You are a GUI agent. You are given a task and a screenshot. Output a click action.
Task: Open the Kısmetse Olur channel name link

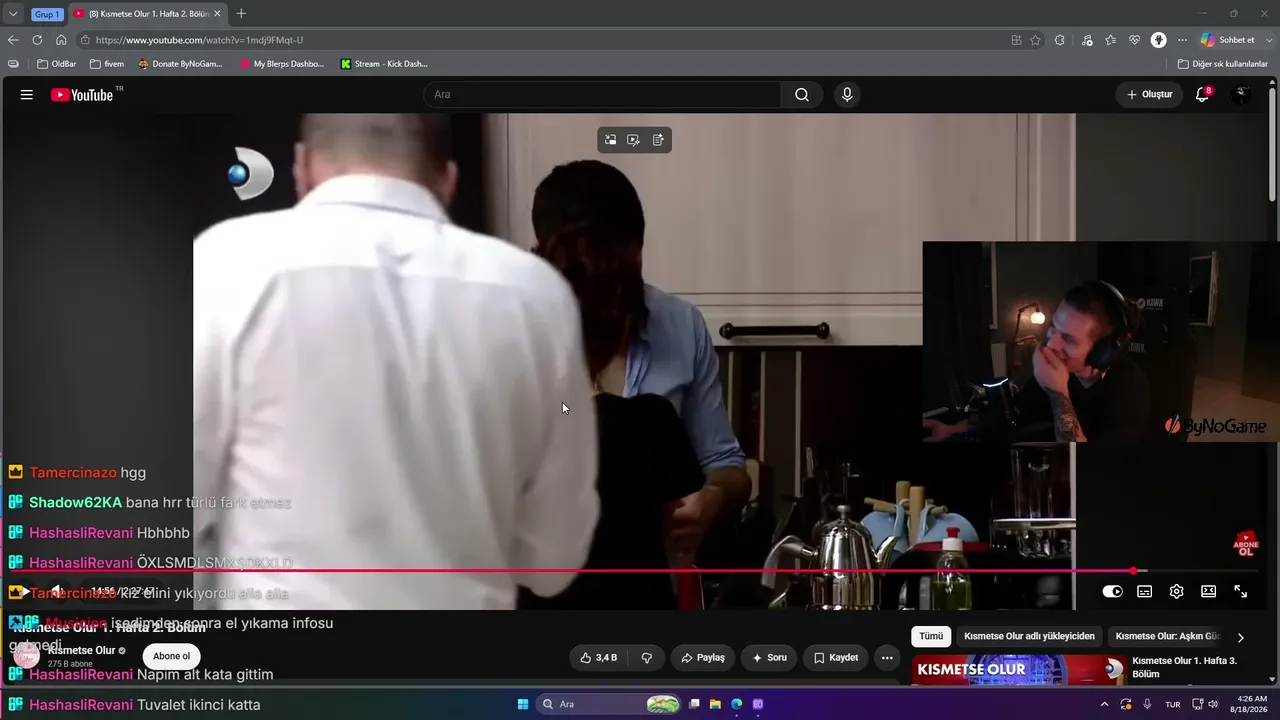click(82, 650)
